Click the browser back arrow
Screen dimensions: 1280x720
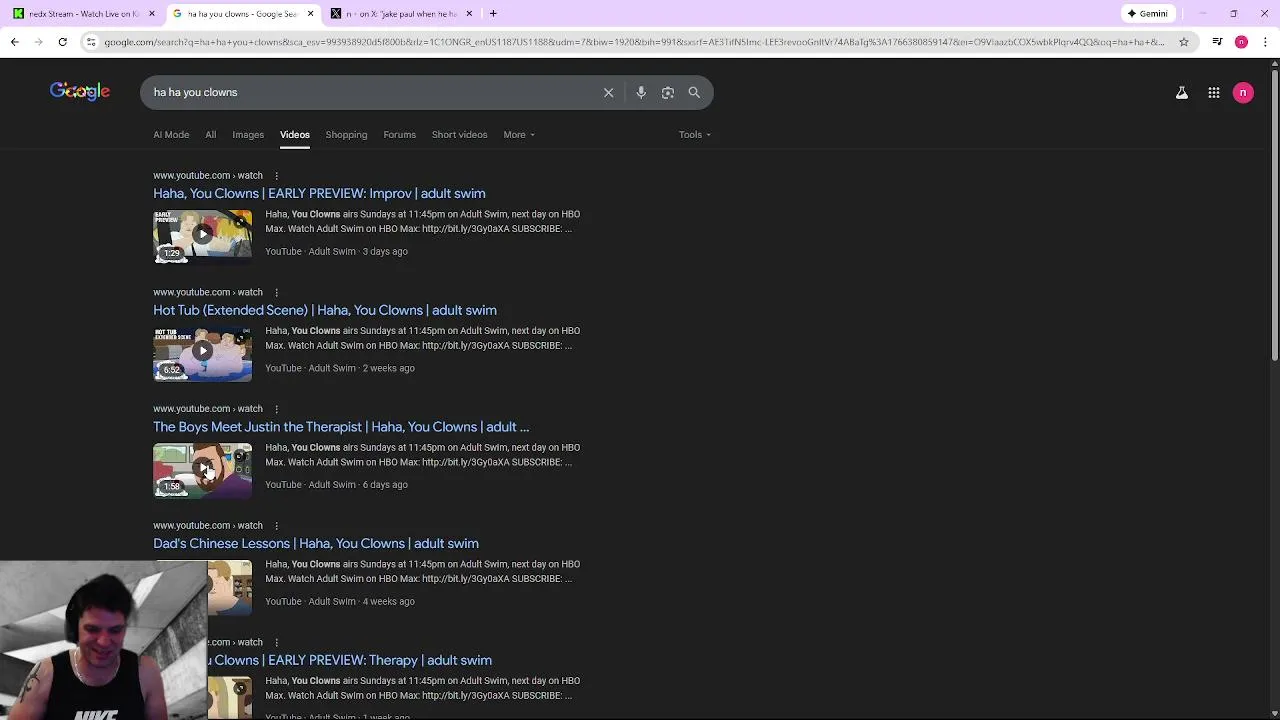point(14,42)
